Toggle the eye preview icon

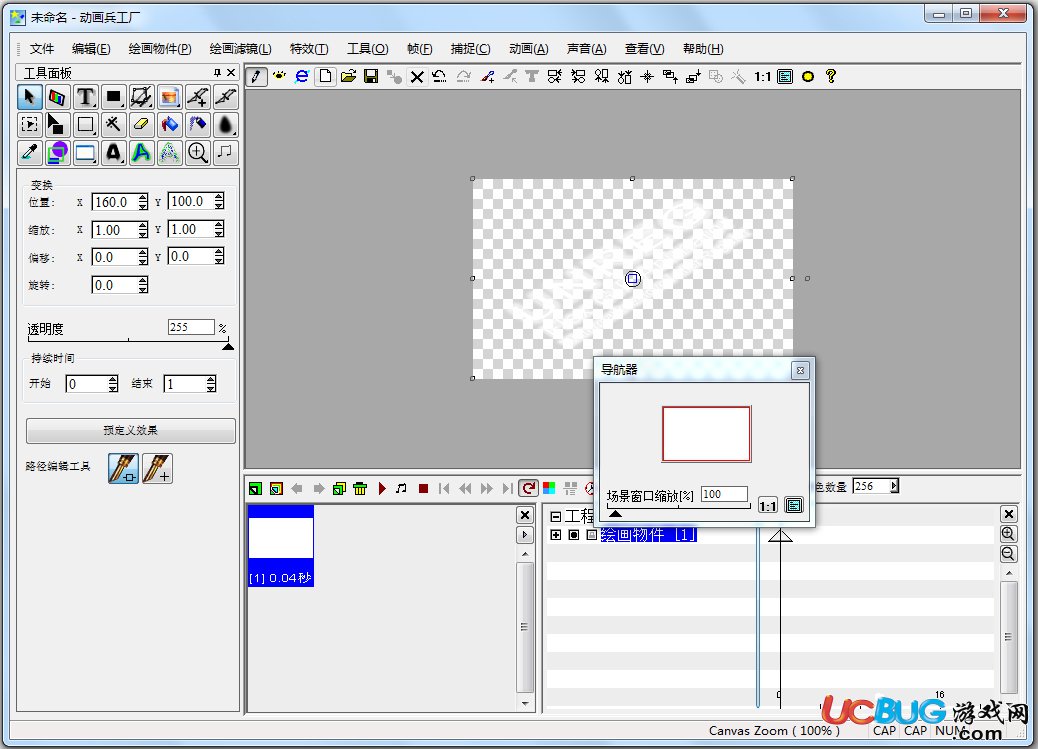(x=279, y=77)
